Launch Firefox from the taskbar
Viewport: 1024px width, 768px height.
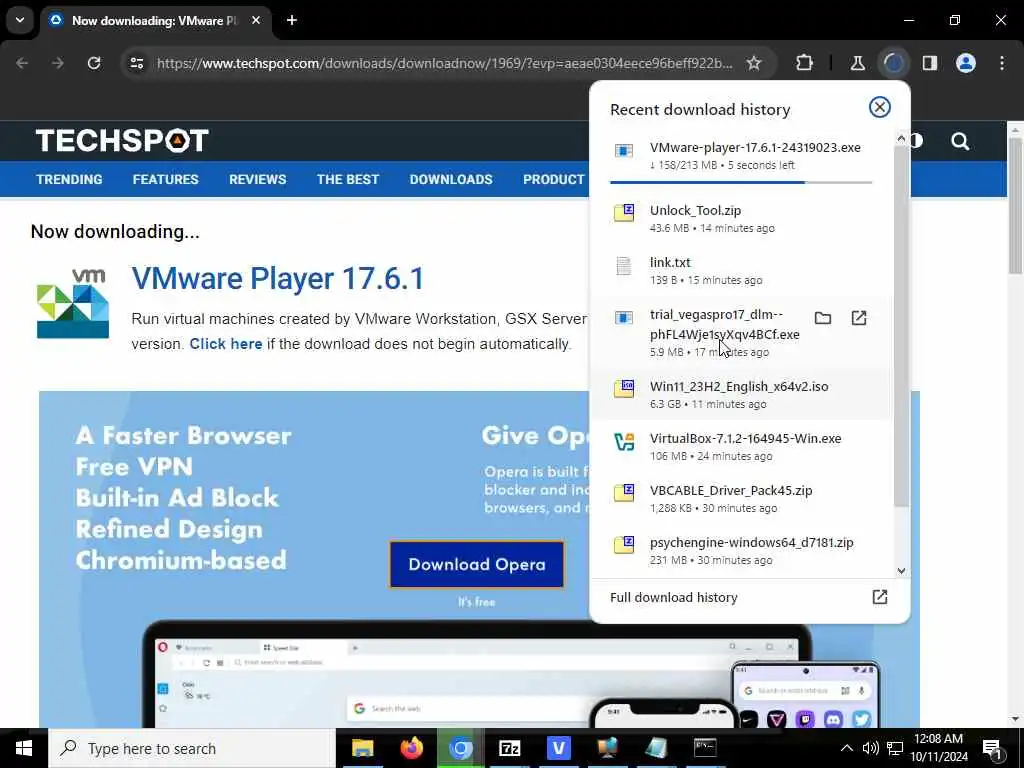coord(411,748)
